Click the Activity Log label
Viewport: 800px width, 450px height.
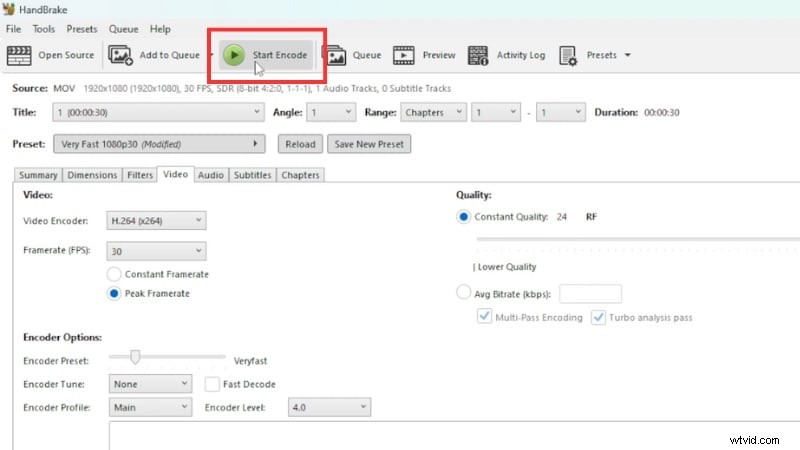pos(521,55)
